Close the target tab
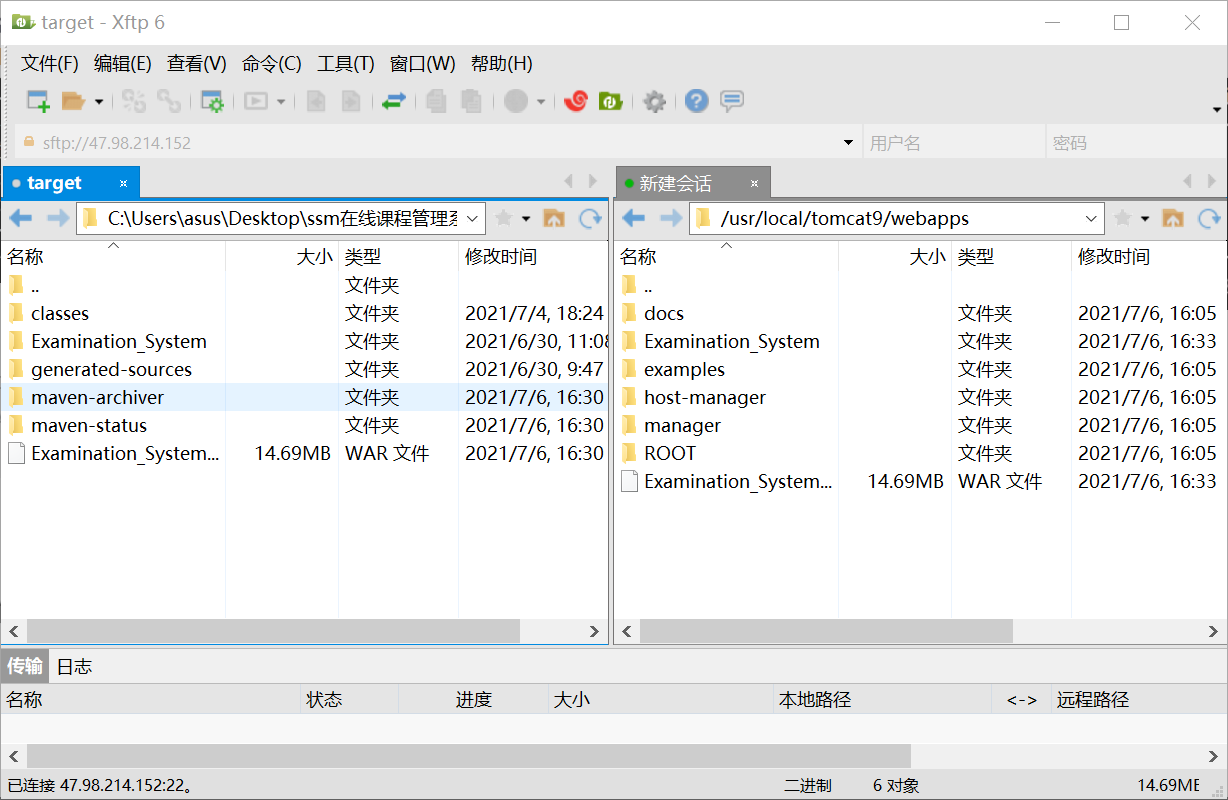Image resolution: width=1228 pixels, height=800 pixels. tap(124, 183)
